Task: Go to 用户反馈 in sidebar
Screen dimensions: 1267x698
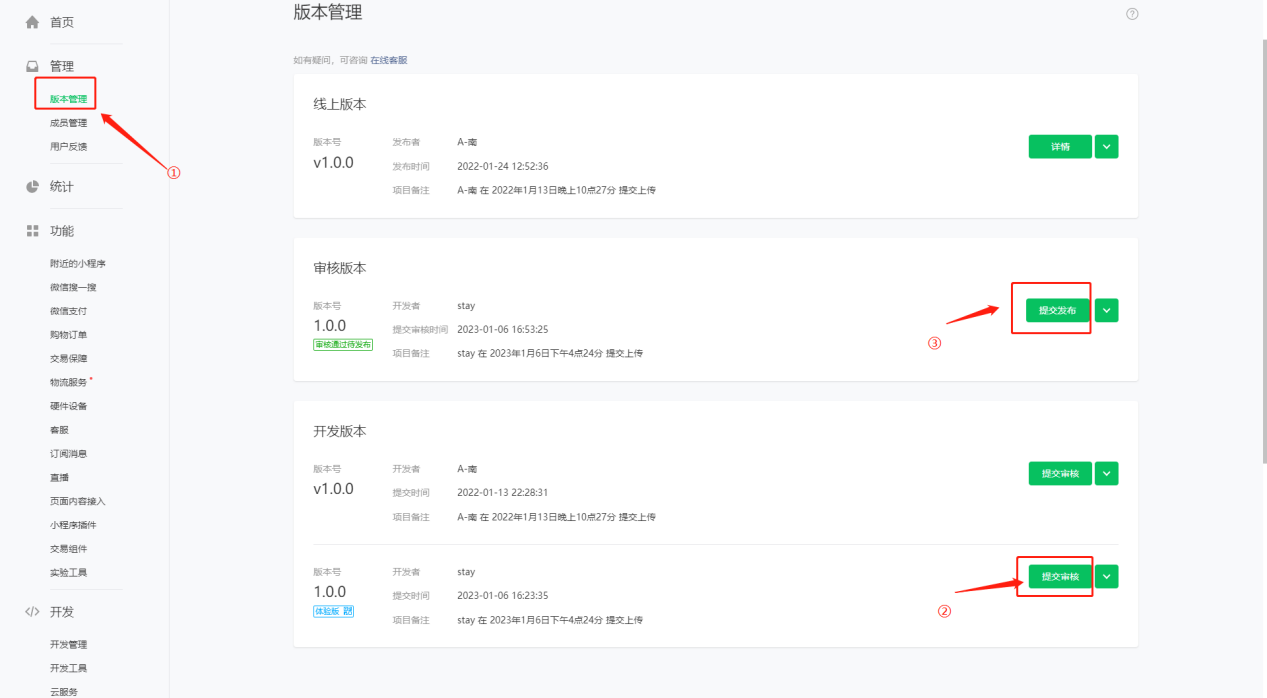Action: 68,147
